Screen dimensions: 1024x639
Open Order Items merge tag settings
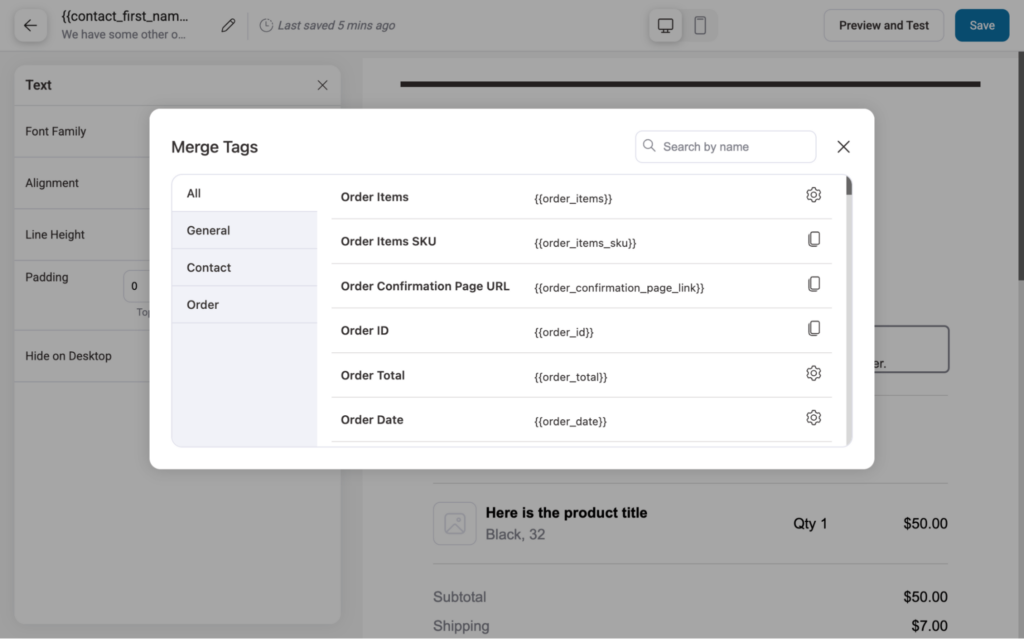click(813, 195)
